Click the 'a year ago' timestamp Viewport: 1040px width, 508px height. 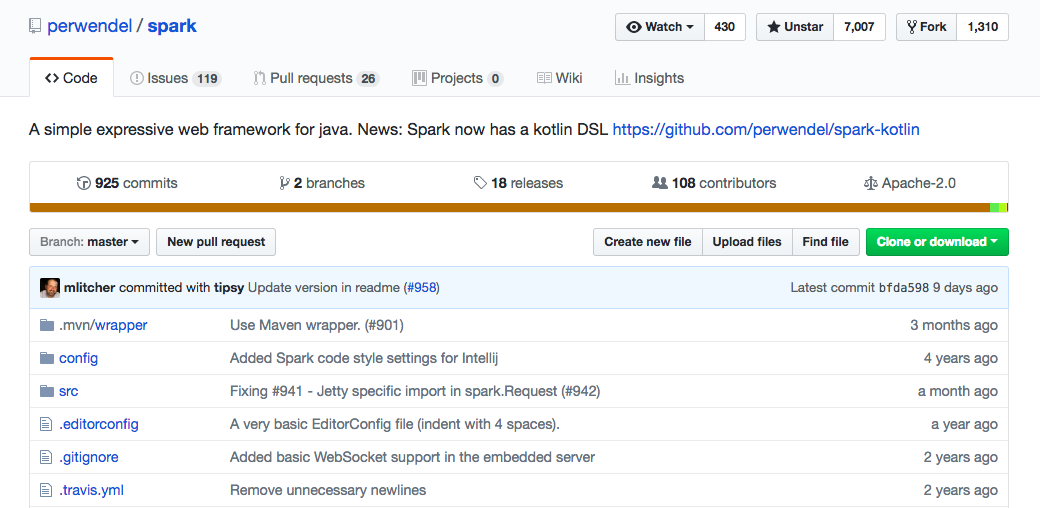click(964, 424)
